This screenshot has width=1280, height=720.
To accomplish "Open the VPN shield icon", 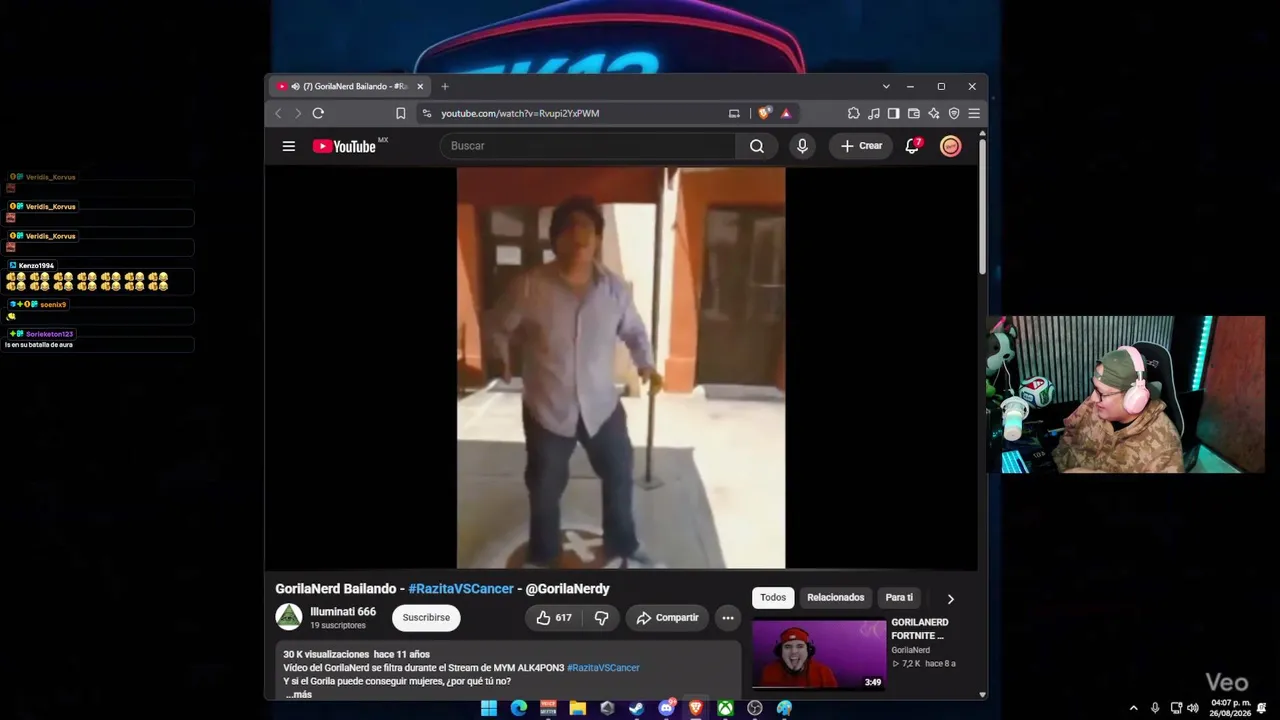I will [x=954, y=113].
